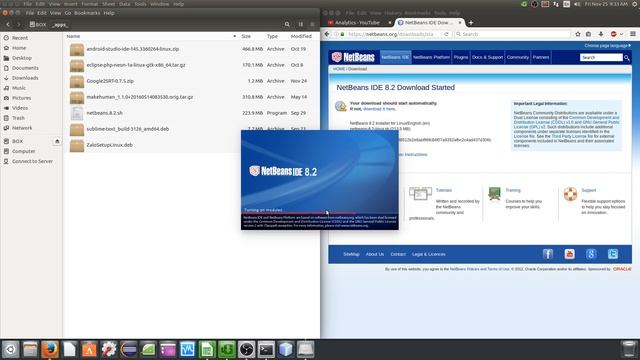The height and width of the screenshot is (360, 640).
Task: Click the netbeans-8.2.sh file icon
Action: 77,113
